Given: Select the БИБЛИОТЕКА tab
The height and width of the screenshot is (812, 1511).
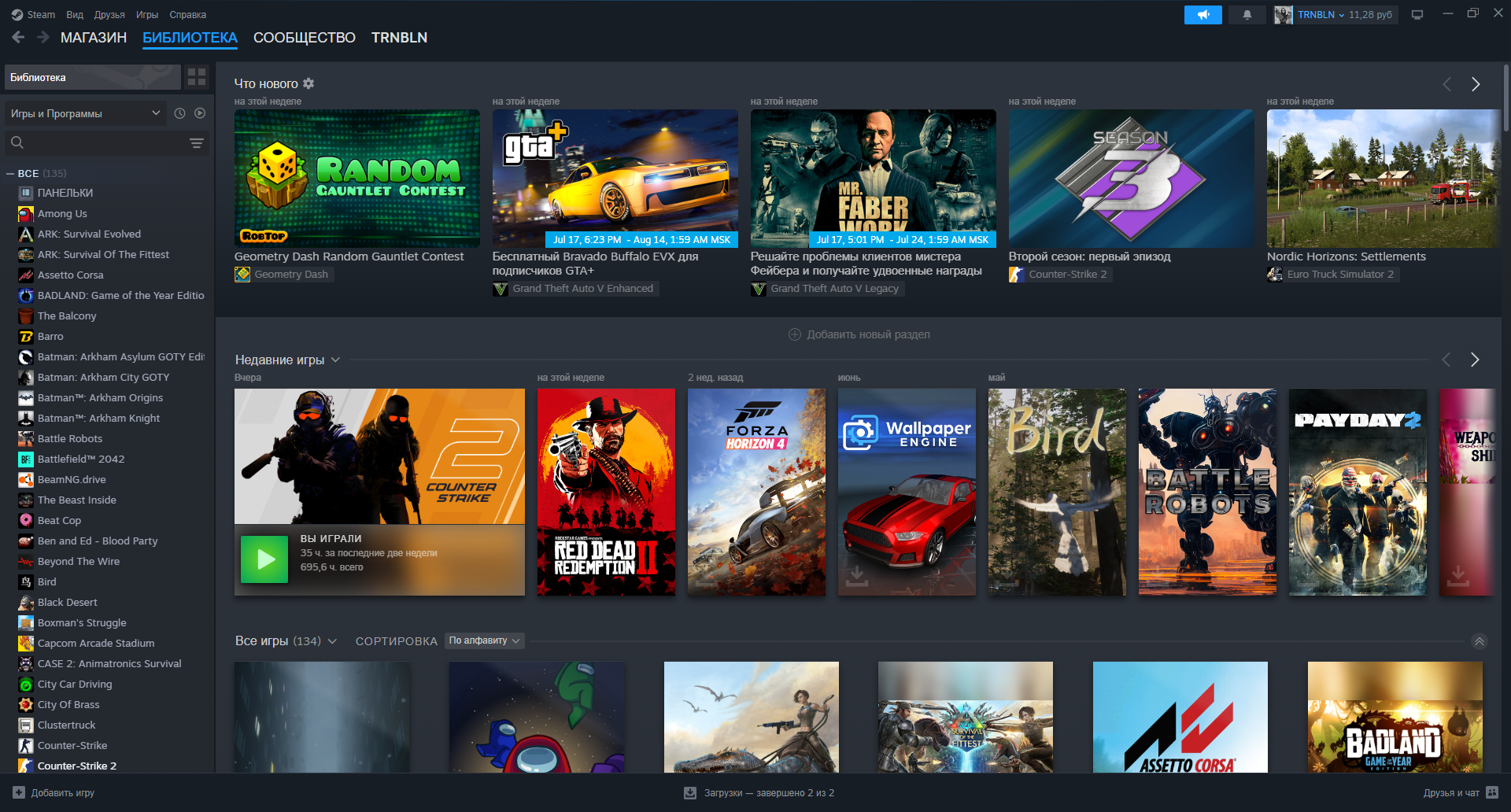Looking at the screenshot, I should (190, 38).
